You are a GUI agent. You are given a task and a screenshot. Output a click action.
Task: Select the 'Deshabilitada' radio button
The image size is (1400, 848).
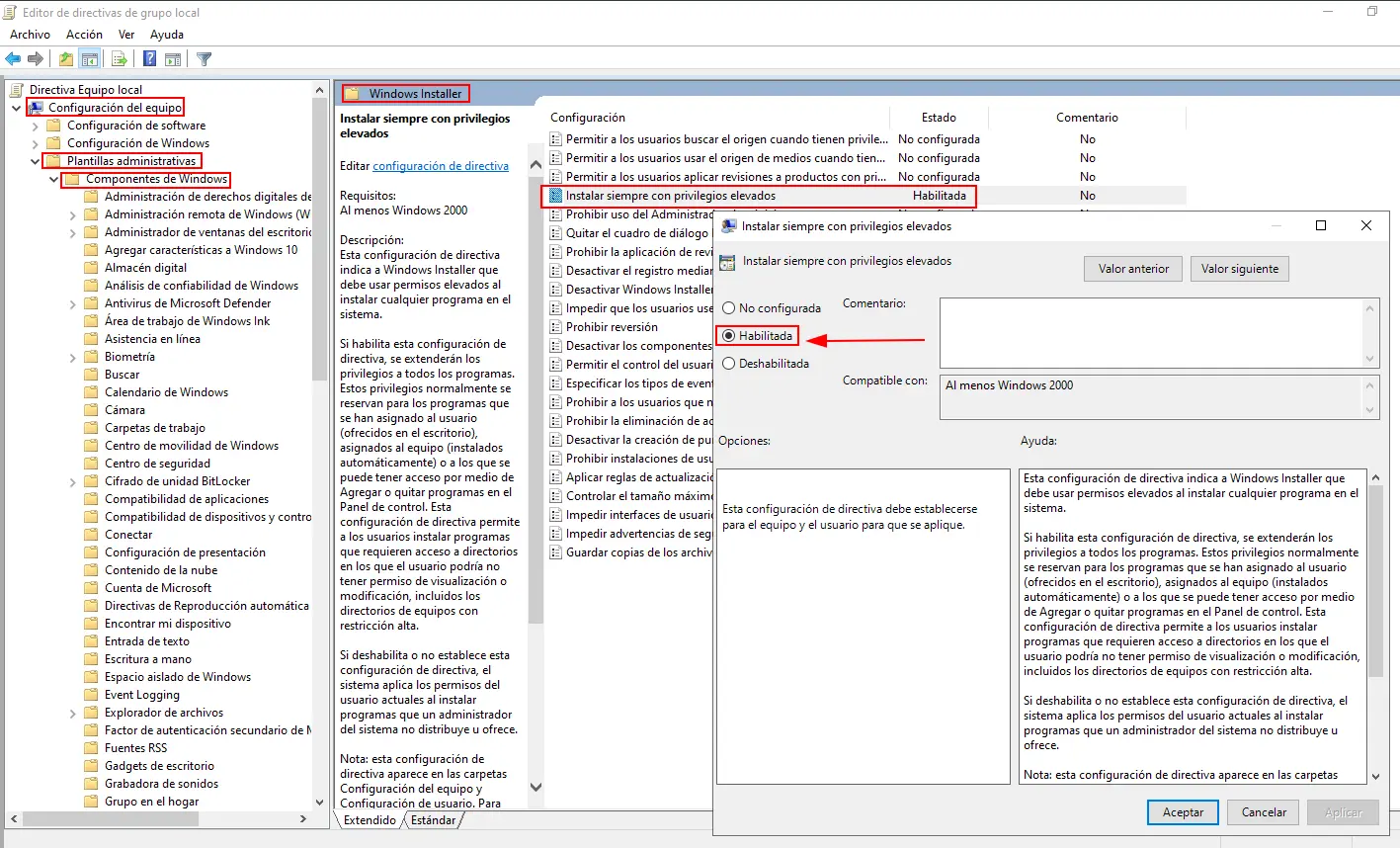[729, 364]
